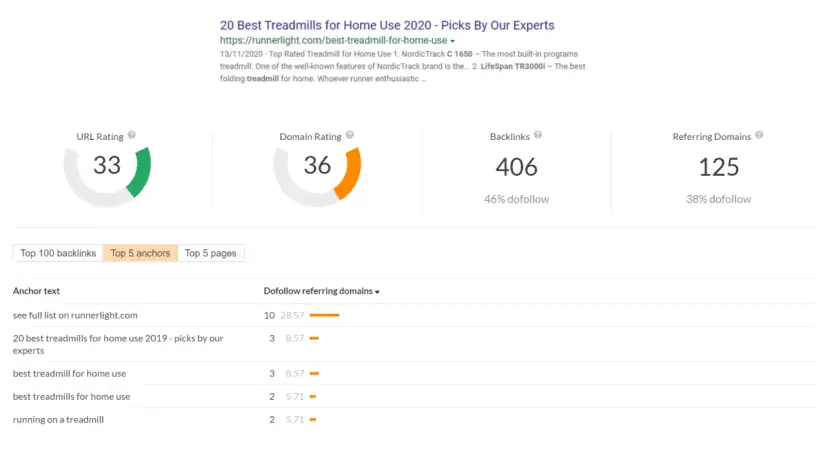Click the orange bar for 28.57 percent

click(324, 315)
